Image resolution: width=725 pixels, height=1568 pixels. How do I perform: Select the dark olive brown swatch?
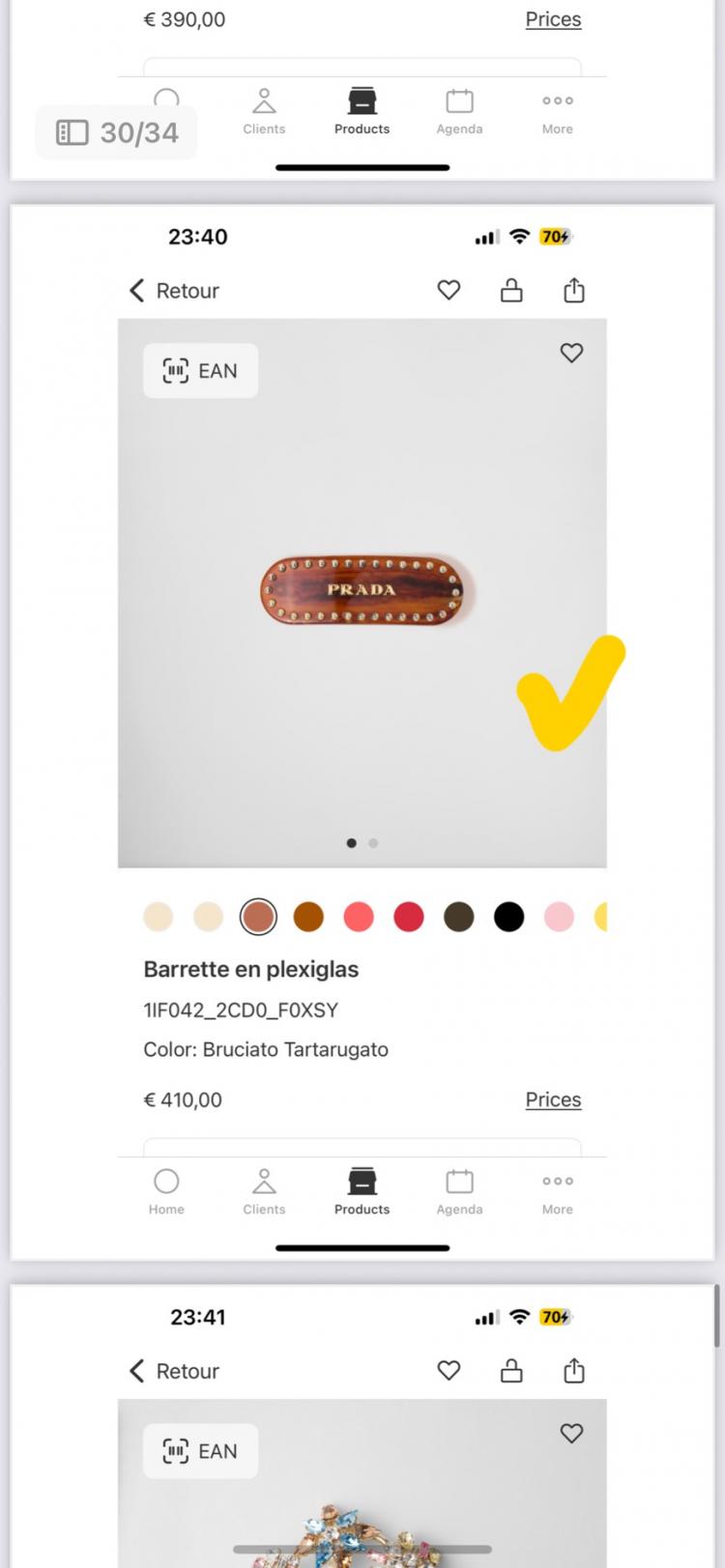point(458,916)
